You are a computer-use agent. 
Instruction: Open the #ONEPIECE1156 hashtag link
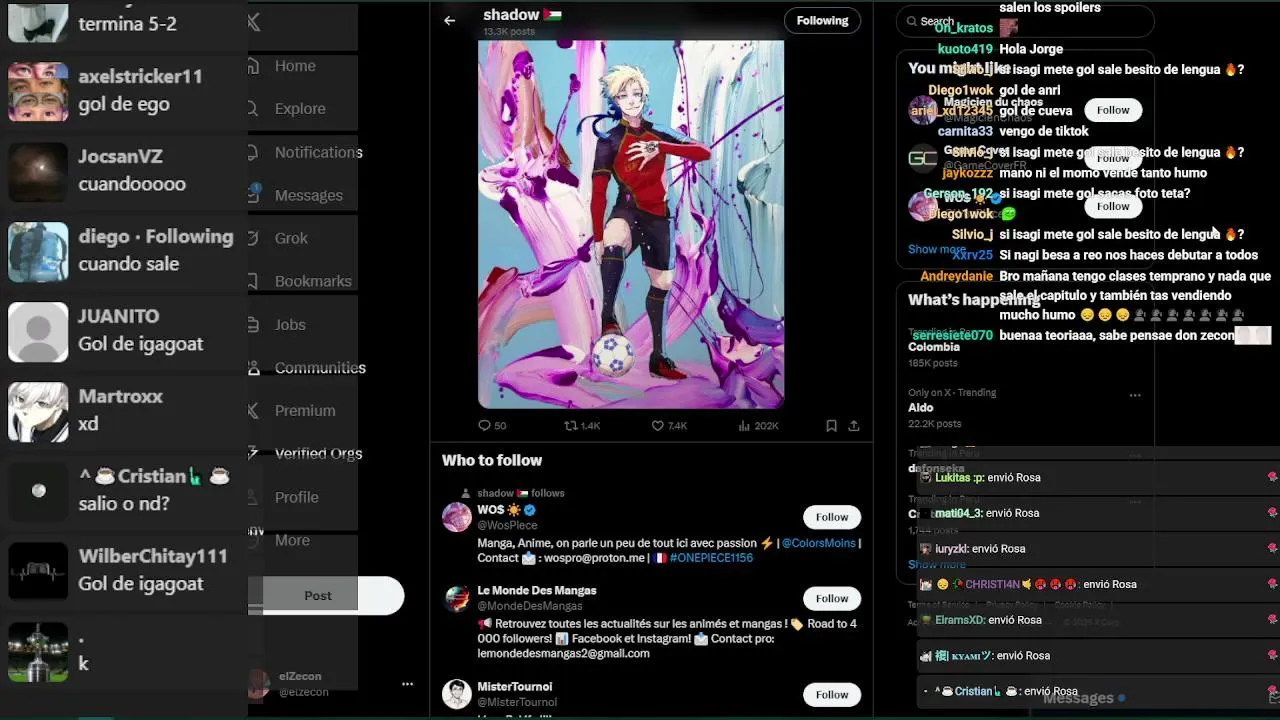[x=711, y=558]
